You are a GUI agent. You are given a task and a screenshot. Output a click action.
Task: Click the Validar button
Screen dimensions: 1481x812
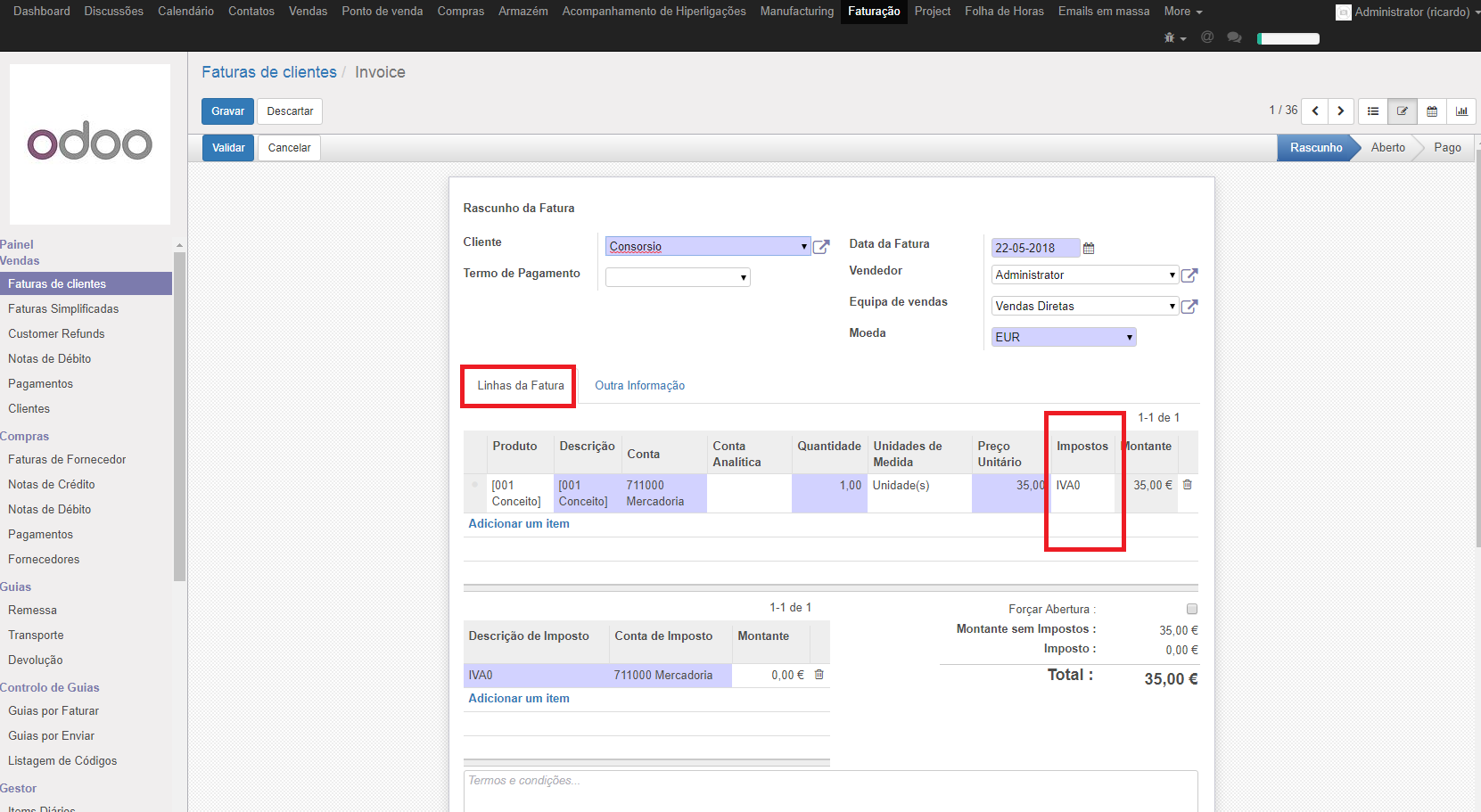(x=228, y=148)
